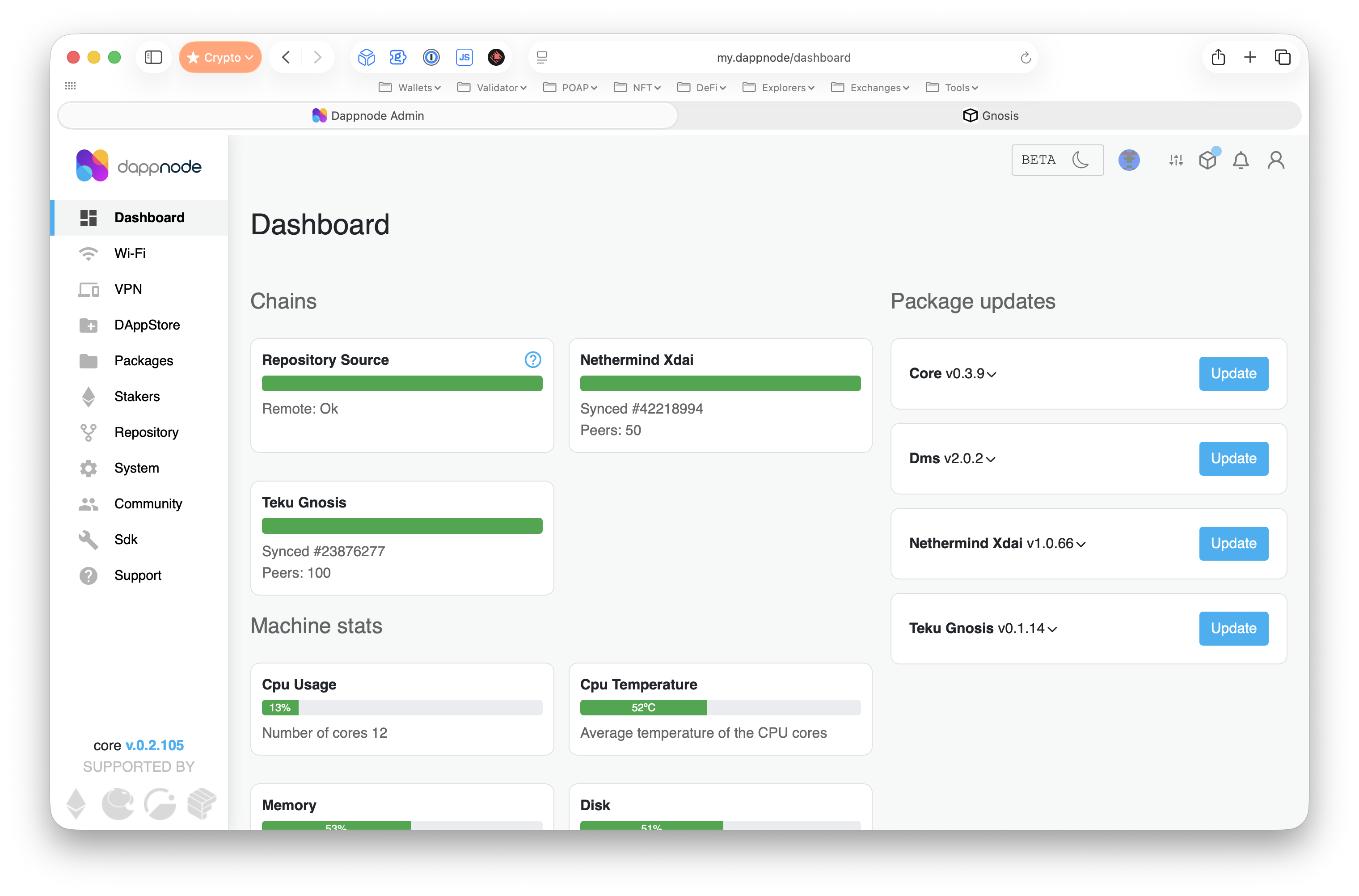Open the NFT bookmarks folder
The image size is (1359, 896).
pyautogui.click(x=637, y=88)
